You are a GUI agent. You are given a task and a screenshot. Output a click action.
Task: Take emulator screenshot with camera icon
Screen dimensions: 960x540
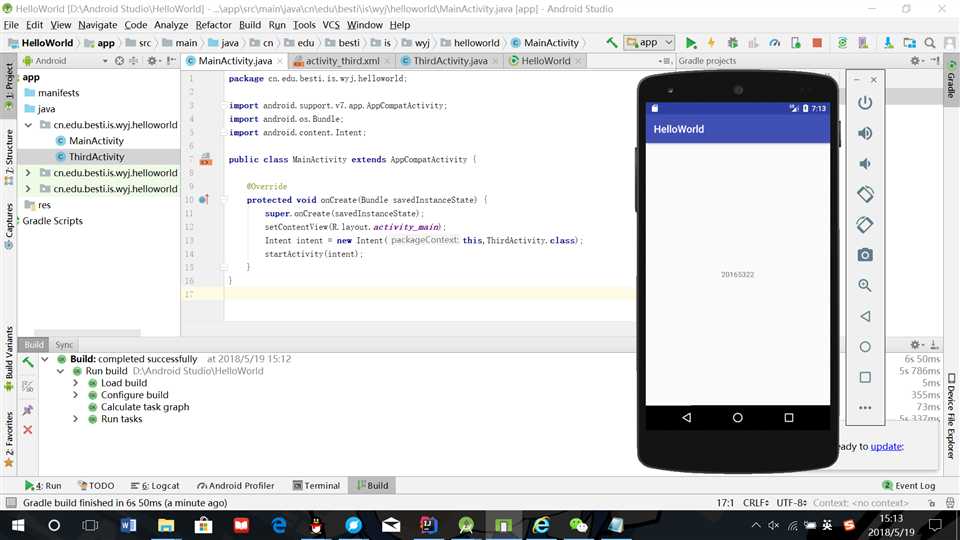click(864, 255)
